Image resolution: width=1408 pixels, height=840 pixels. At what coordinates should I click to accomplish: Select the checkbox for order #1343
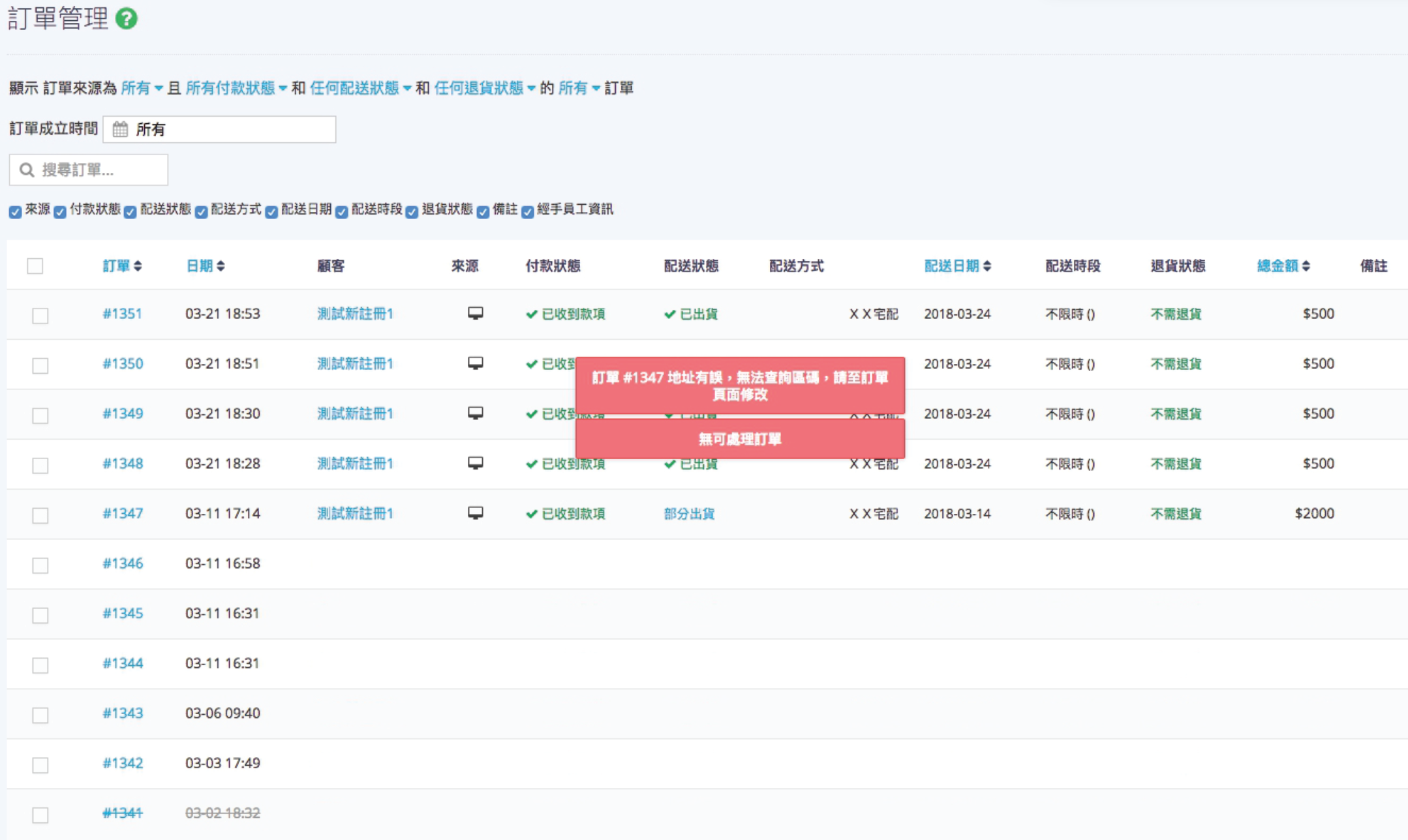[40, 715]
